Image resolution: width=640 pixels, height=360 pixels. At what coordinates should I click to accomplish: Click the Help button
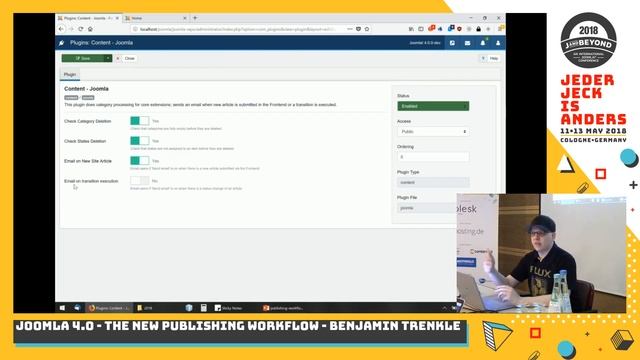point(490,58)
